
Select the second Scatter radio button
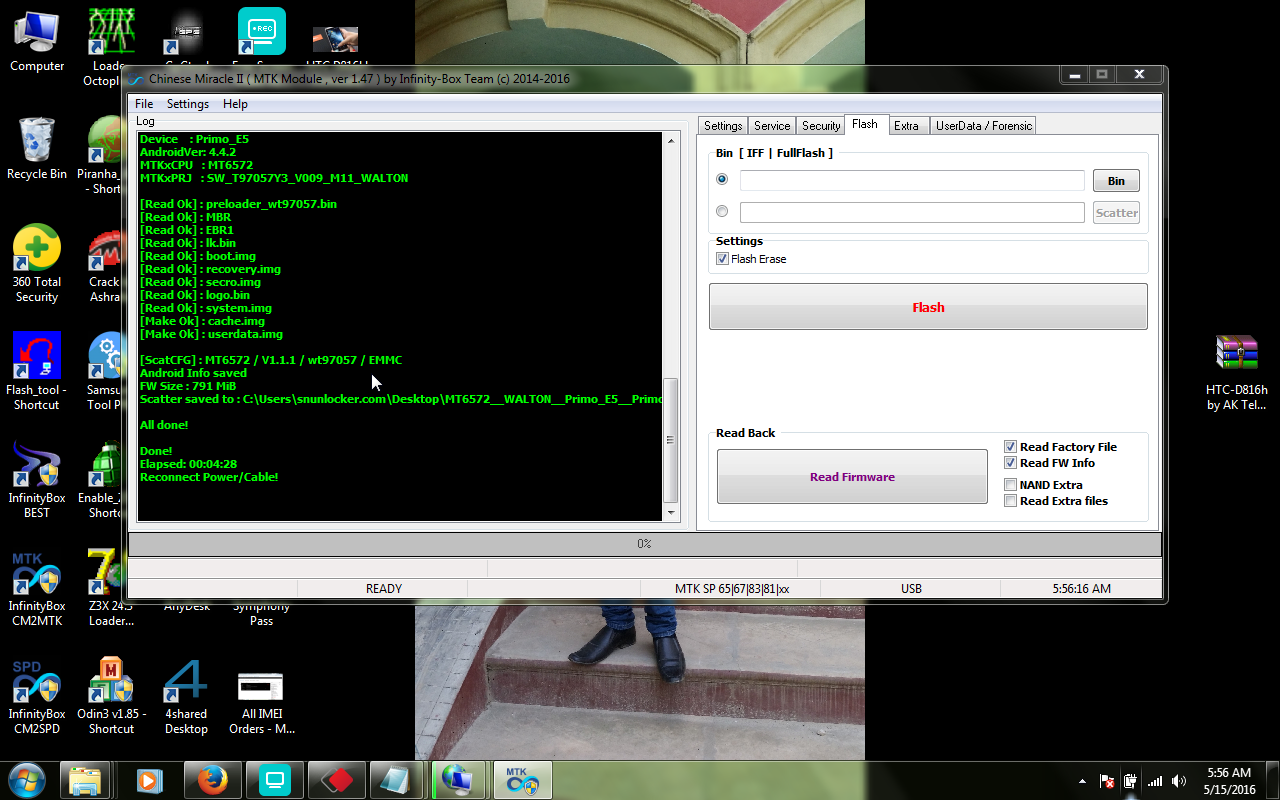pos(722,212)
